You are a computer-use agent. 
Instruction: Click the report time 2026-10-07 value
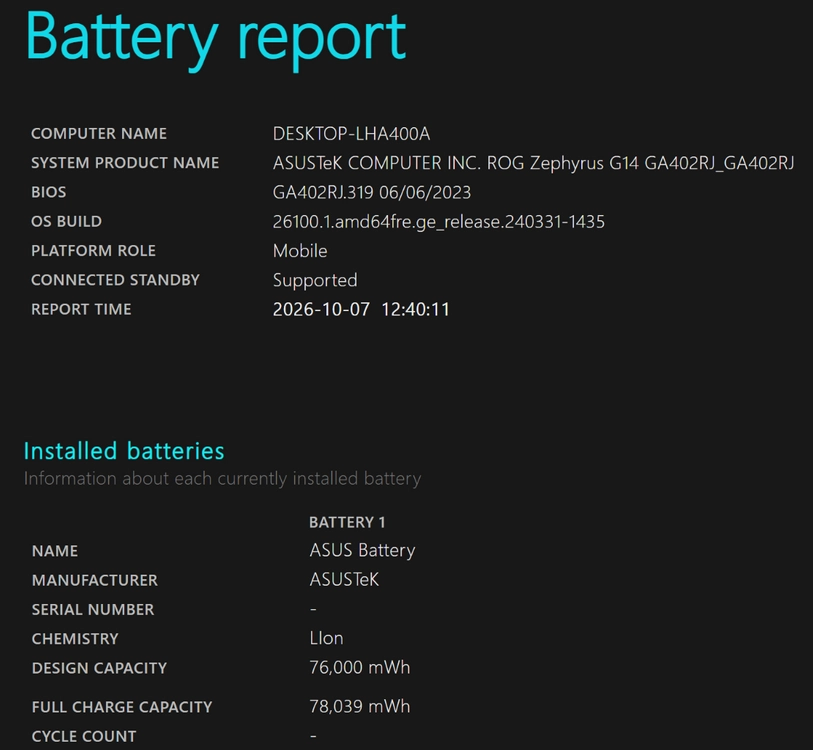(x=361, y=310)
